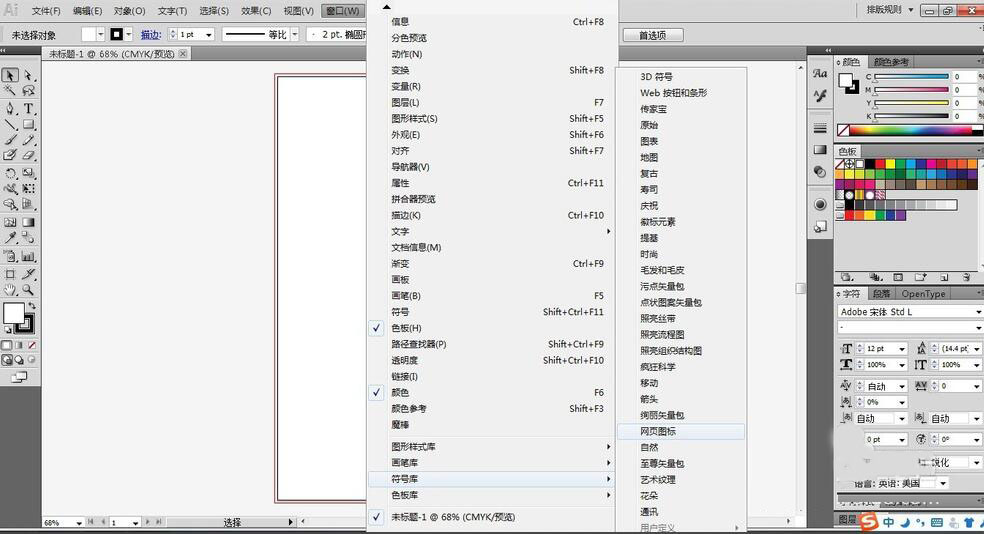The image size is (984, 534).
Task: Click the change screen mode icon
Action: (19, 377)
